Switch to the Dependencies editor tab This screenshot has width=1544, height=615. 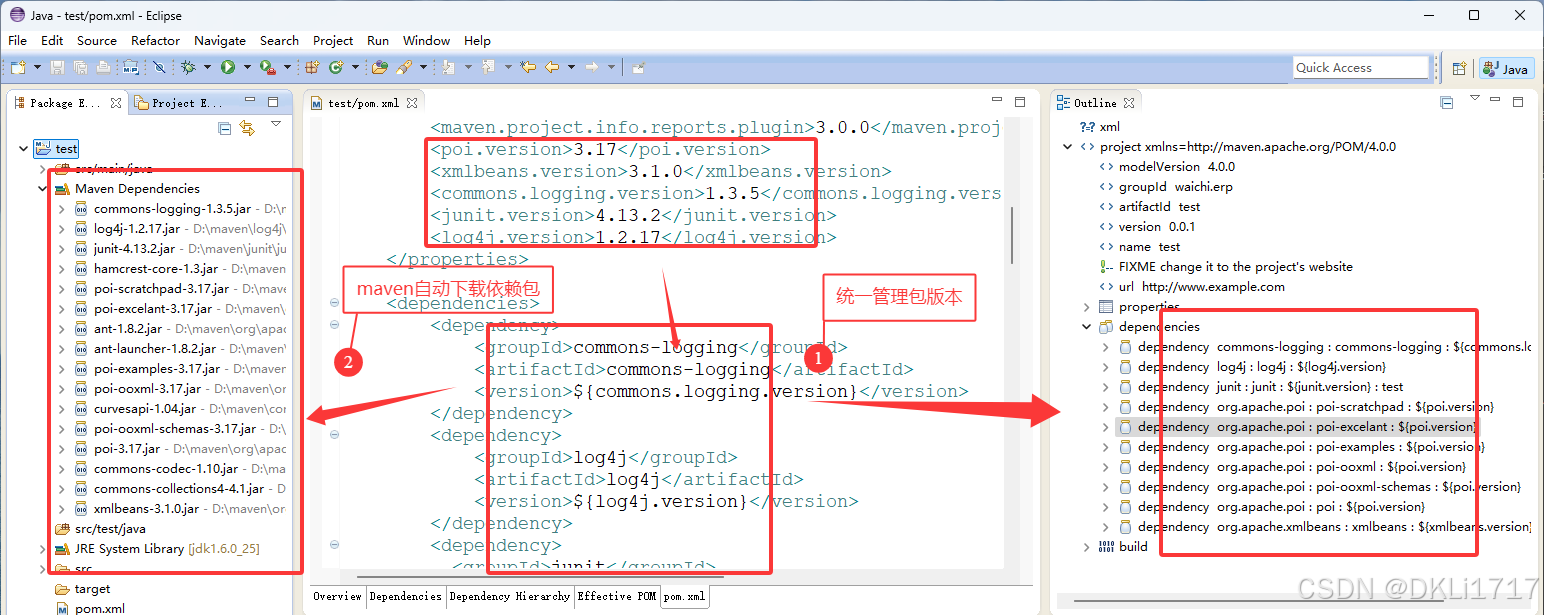(x=405, y=596)
